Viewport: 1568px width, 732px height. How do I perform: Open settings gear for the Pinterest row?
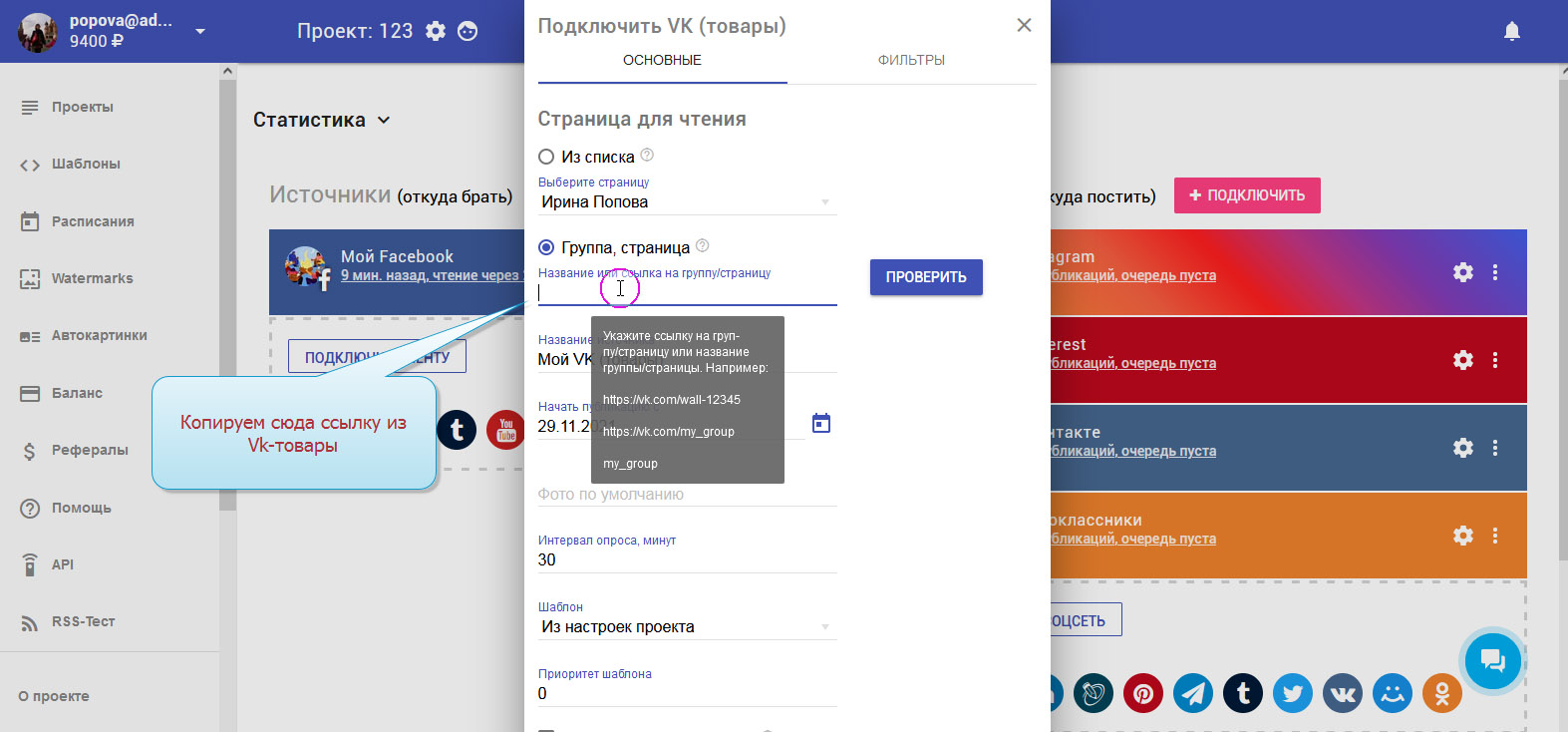click(1462, 360)
